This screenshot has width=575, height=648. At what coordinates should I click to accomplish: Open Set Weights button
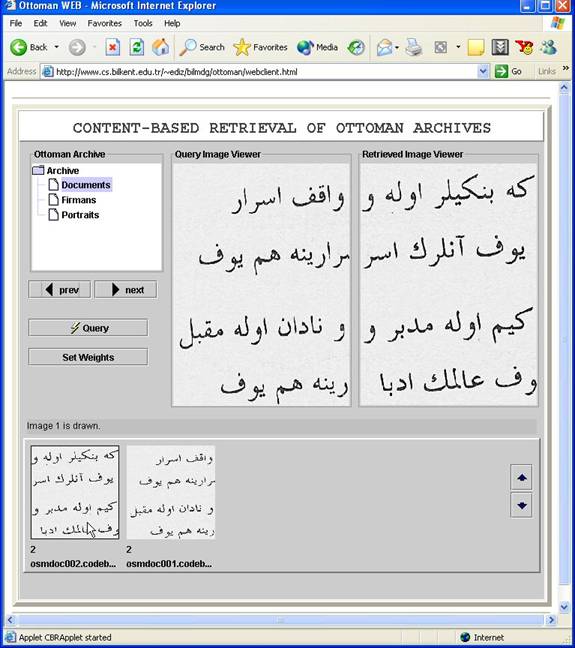pos(88,357)
